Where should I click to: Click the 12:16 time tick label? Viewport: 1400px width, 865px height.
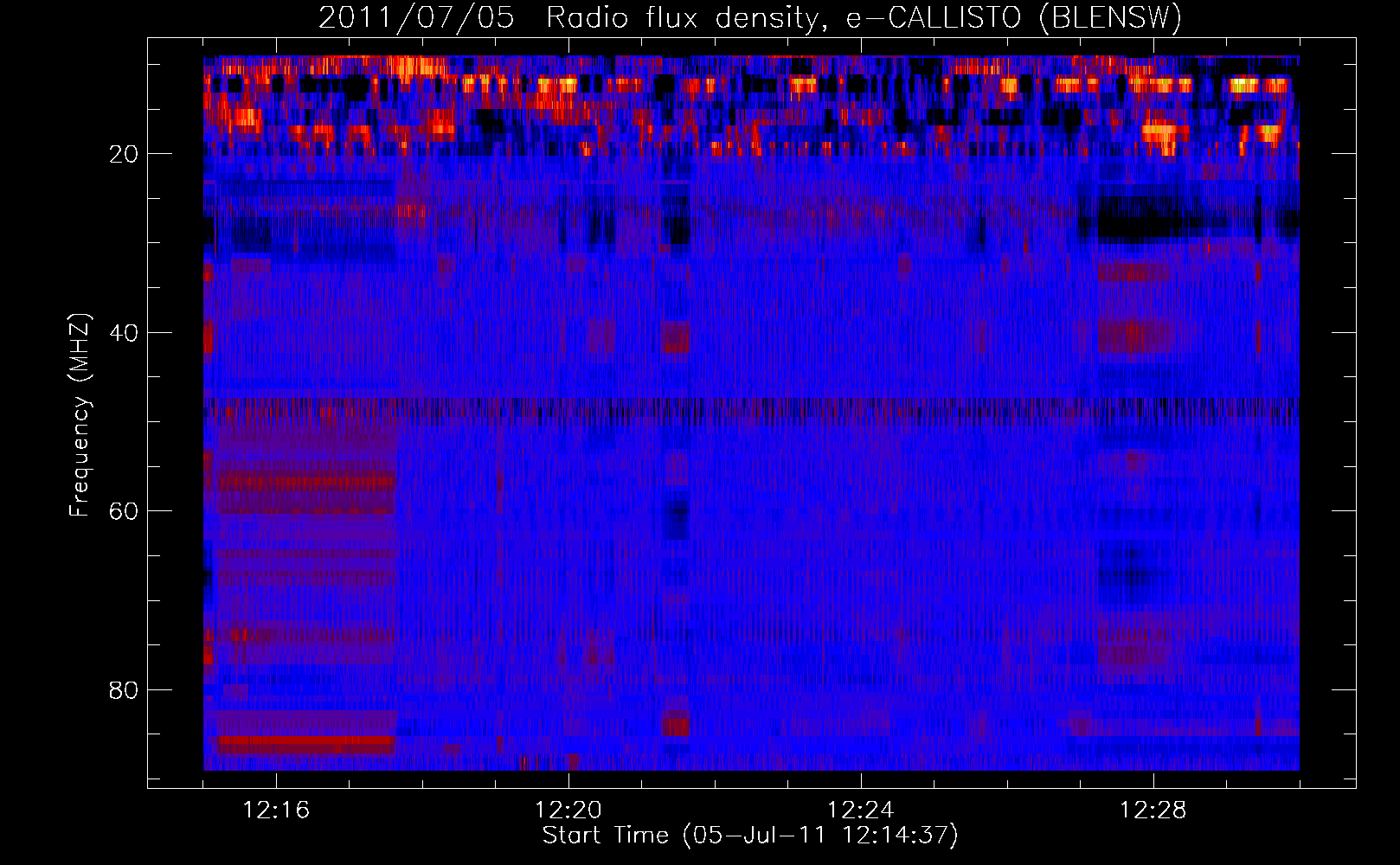(x=276, y=811)
